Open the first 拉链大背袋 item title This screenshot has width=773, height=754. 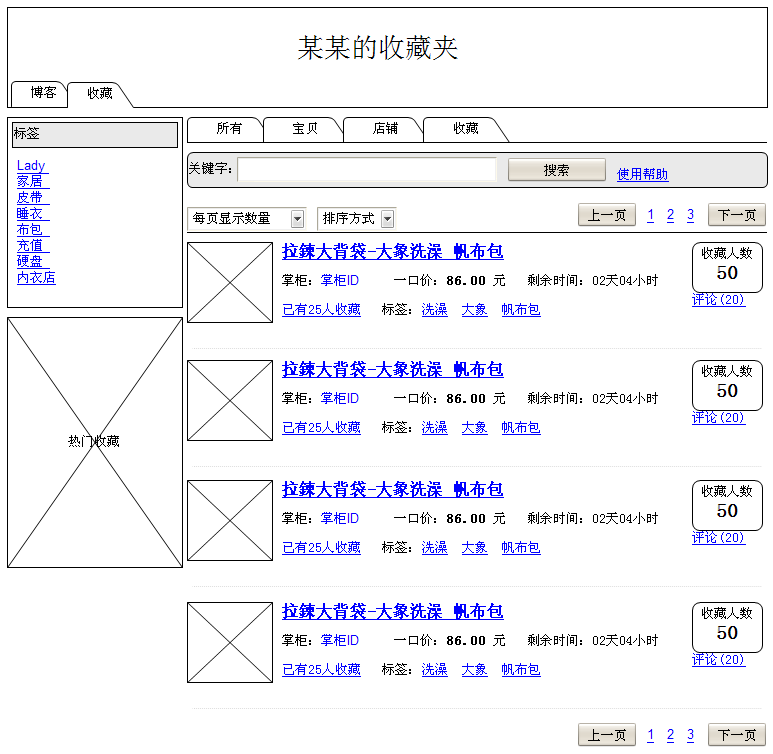(392, 252)
